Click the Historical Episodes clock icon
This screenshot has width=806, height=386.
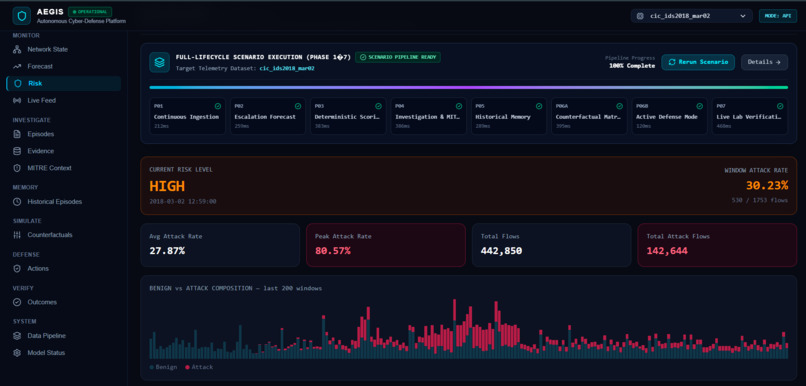point(17,201)
